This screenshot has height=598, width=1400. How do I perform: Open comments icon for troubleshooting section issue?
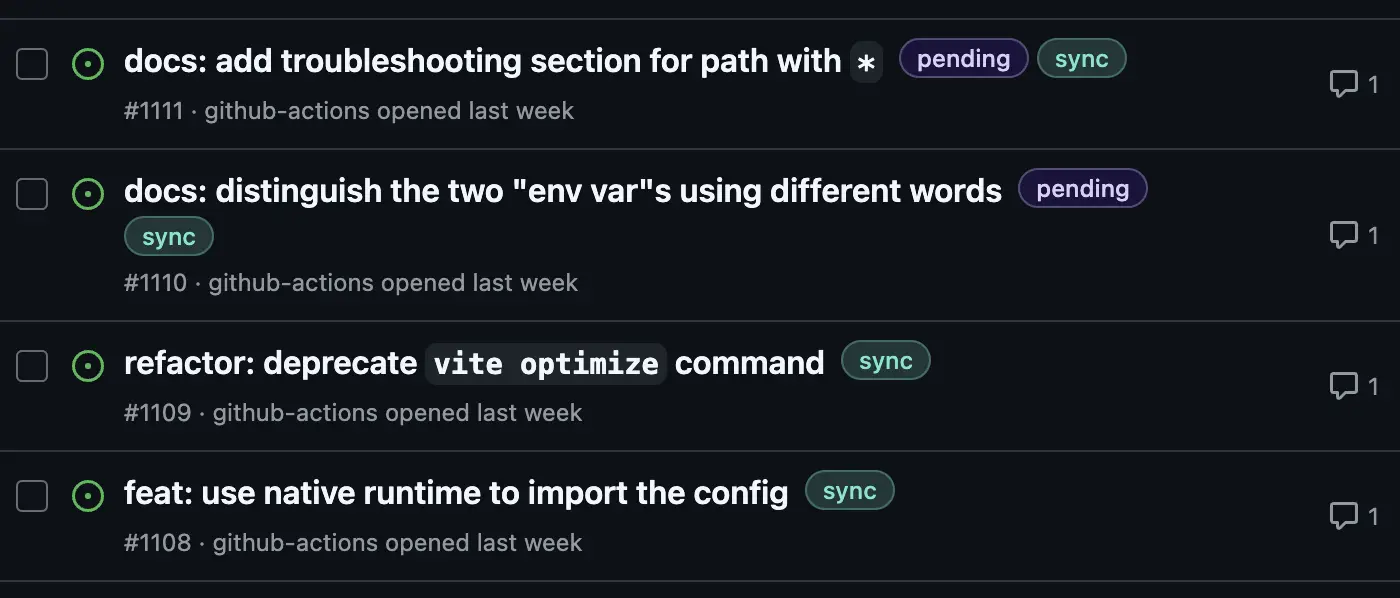click(1343, 85)
